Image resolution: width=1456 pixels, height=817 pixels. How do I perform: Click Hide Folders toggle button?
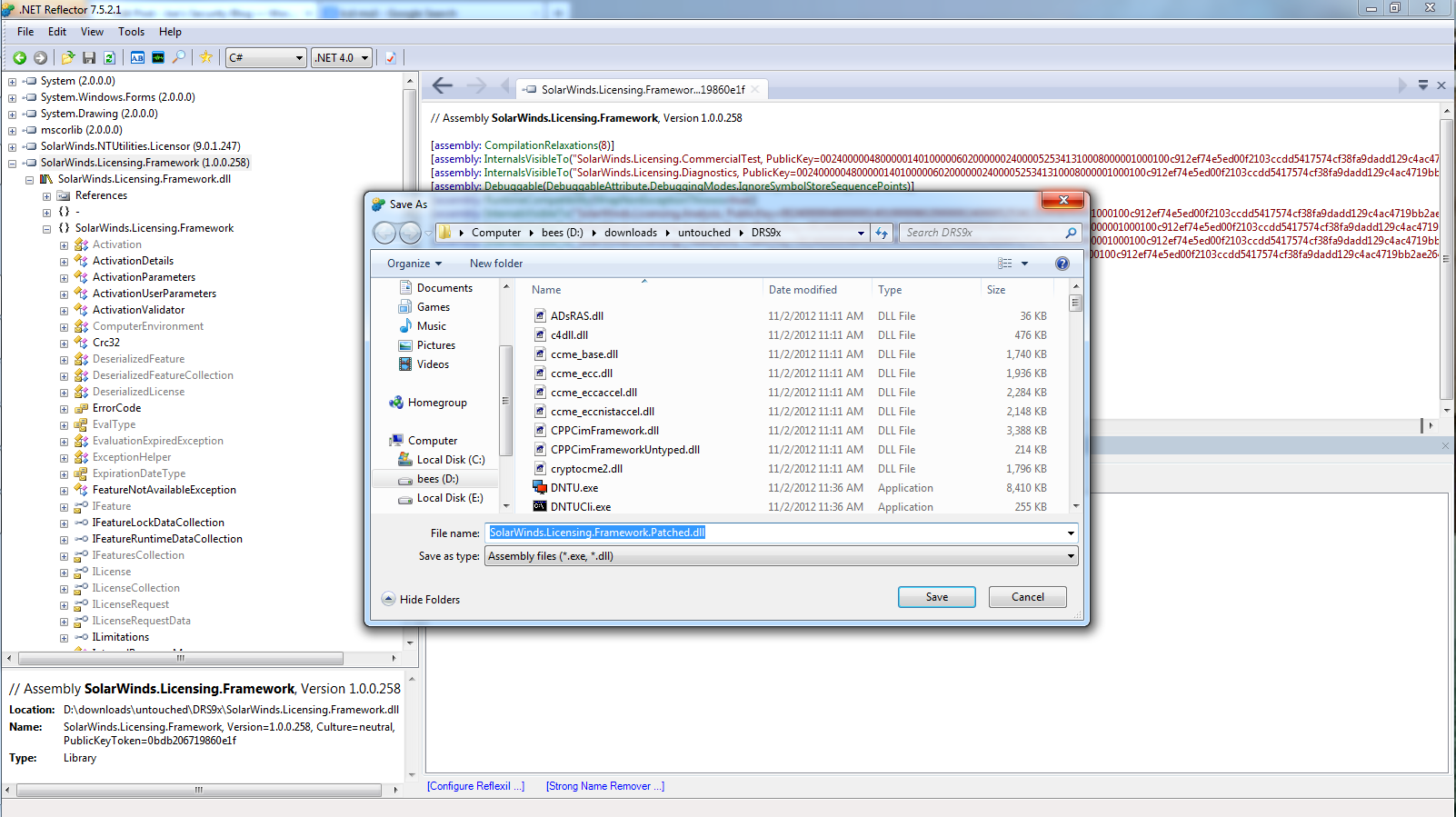421,600
